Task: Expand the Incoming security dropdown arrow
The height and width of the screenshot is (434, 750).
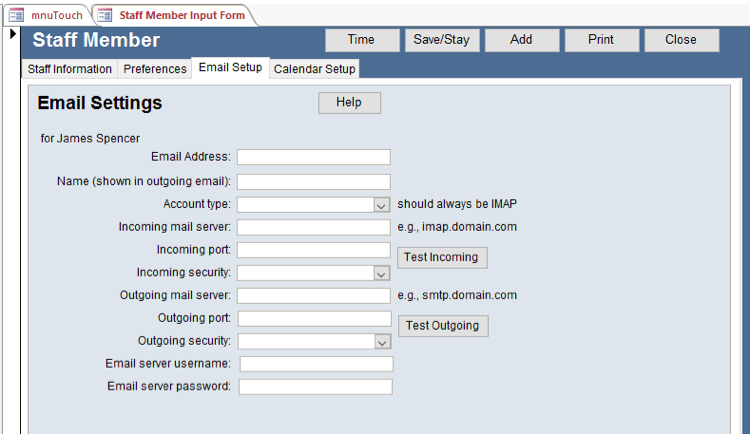Action: tap(381, 274)
